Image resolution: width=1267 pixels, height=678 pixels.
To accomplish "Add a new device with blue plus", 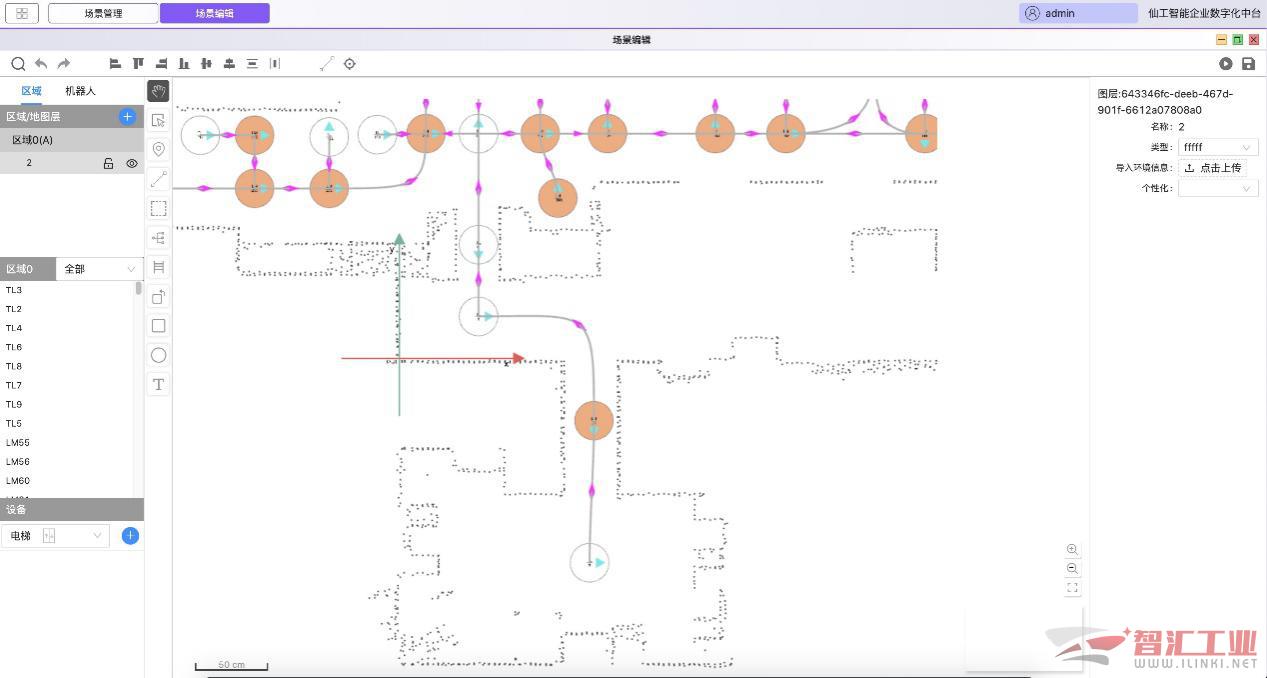I will tap(130, 536).
